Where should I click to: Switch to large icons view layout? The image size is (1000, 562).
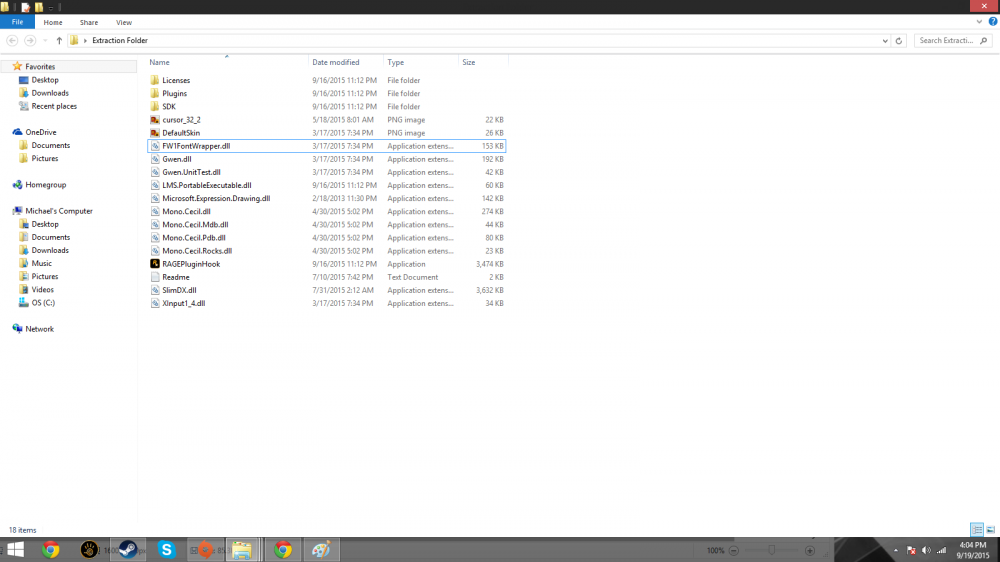coord(990,529)
